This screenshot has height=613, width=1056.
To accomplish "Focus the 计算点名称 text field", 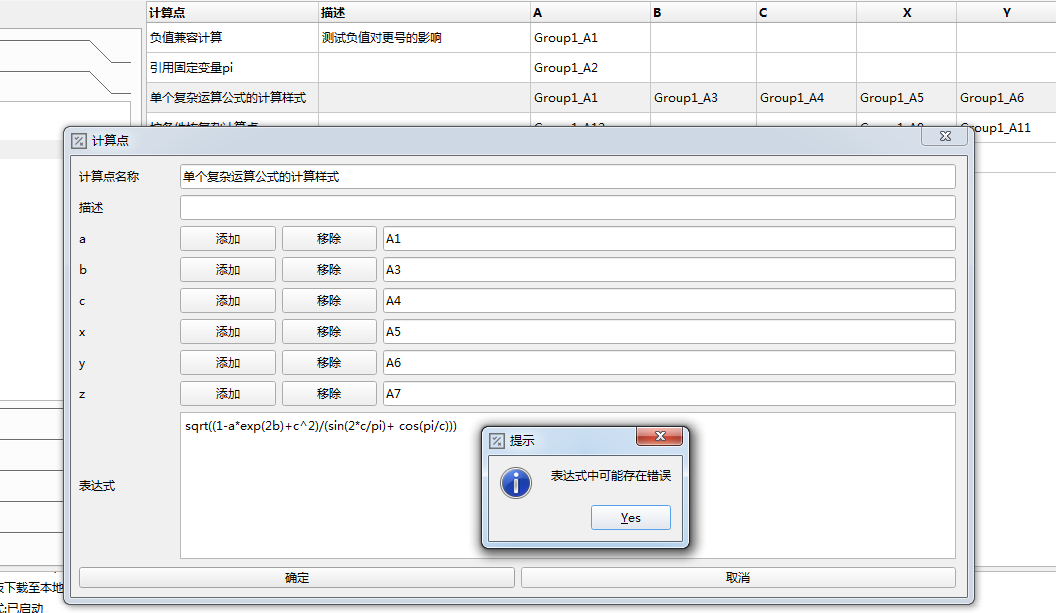I will click(567, 177).
